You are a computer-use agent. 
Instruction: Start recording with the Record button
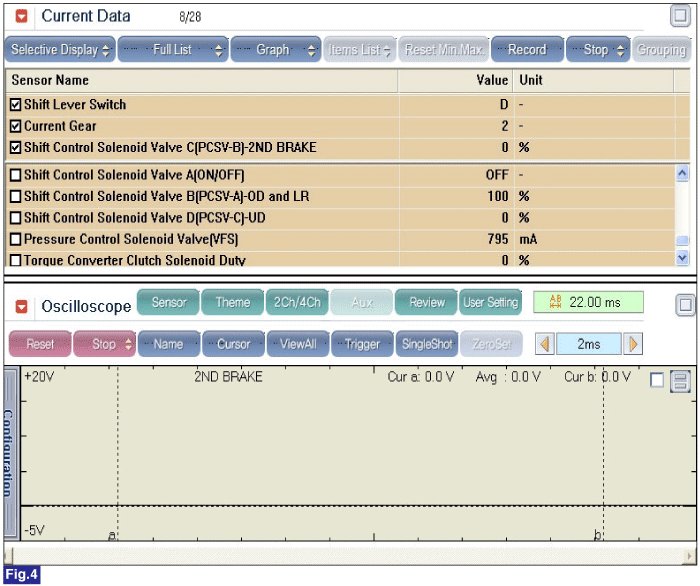527,50
